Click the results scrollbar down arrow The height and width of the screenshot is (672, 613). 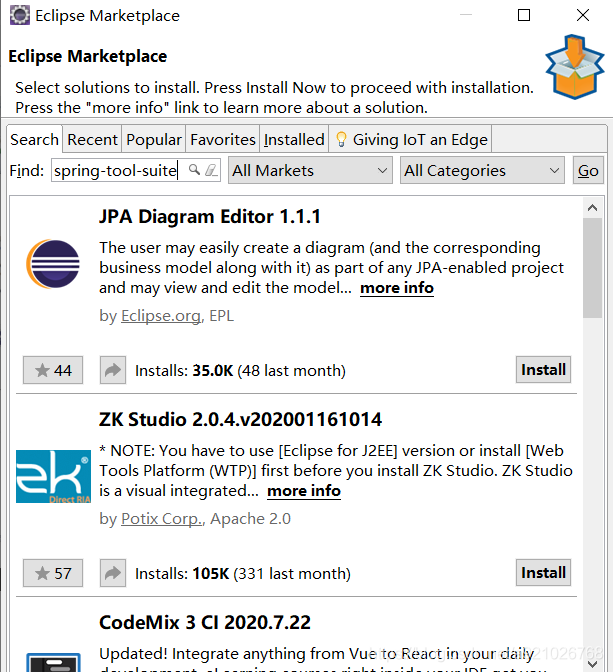592,664
